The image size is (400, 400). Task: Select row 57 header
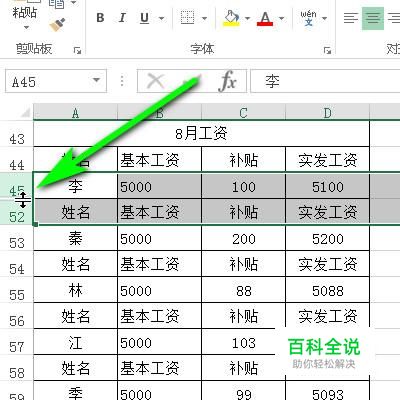click(17, 342)
